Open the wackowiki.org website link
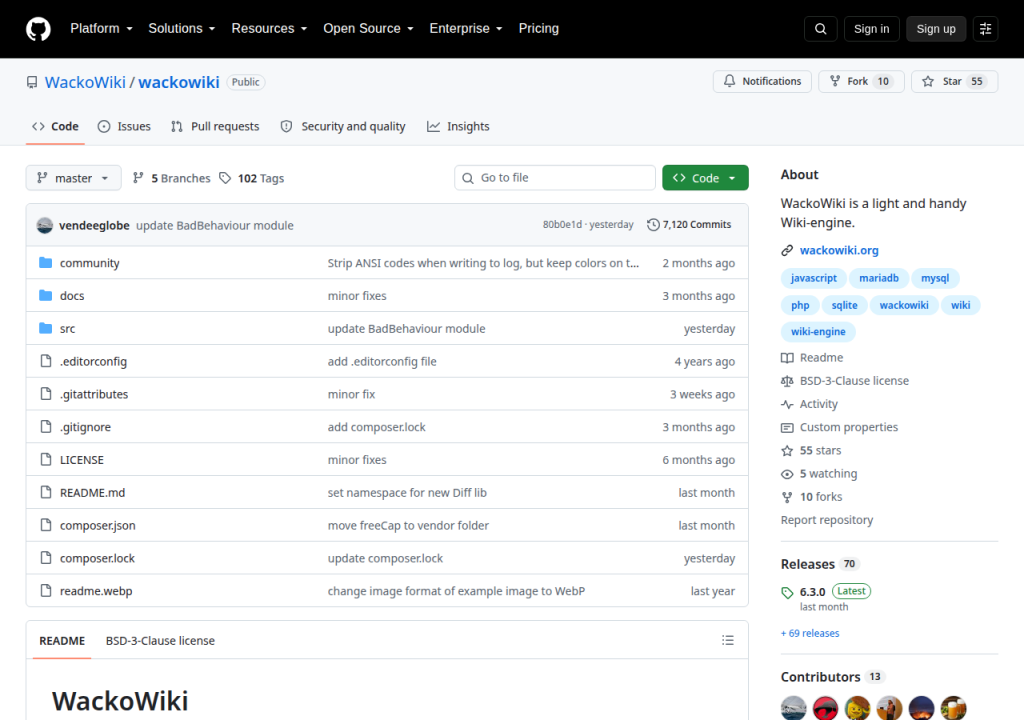1024x720 pixels. (839, 250)
